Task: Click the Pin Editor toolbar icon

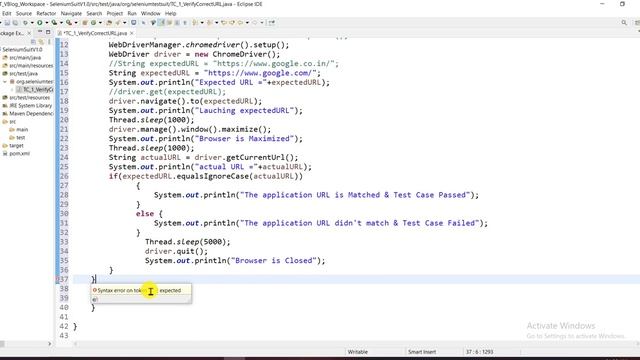Action: 271,23
